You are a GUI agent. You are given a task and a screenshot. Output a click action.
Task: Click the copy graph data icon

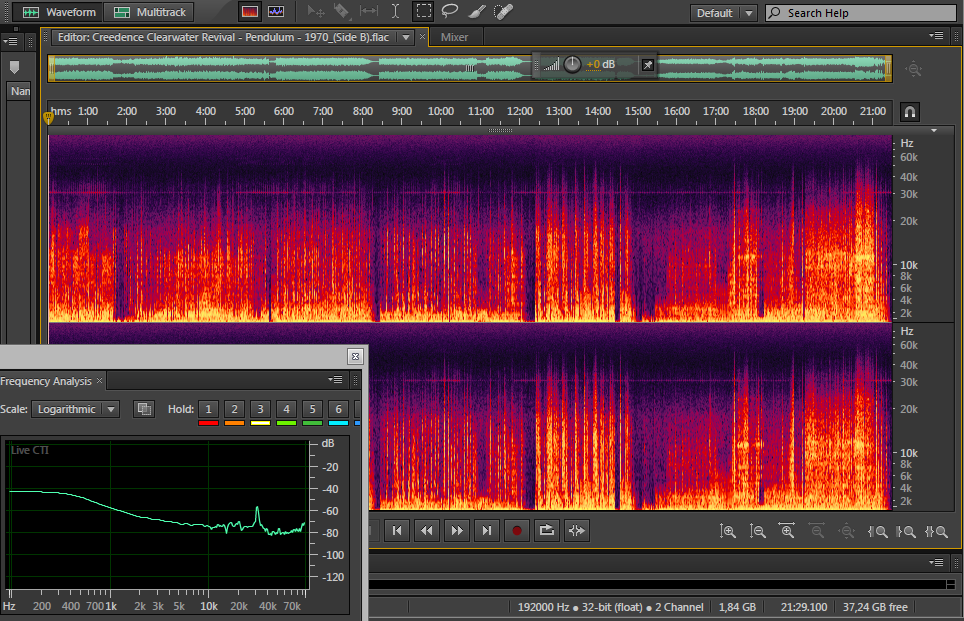[x=144, y=409]
